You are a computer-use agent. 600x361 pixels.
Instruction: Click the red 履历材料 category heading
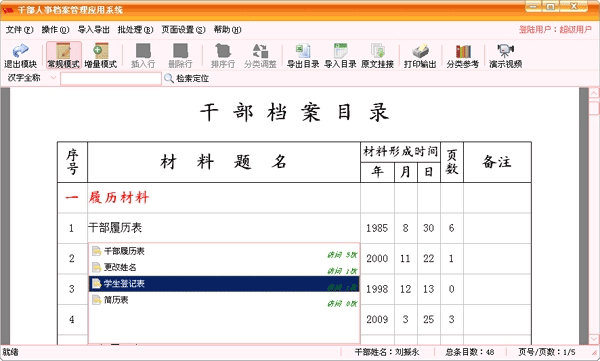pos(119,198)
